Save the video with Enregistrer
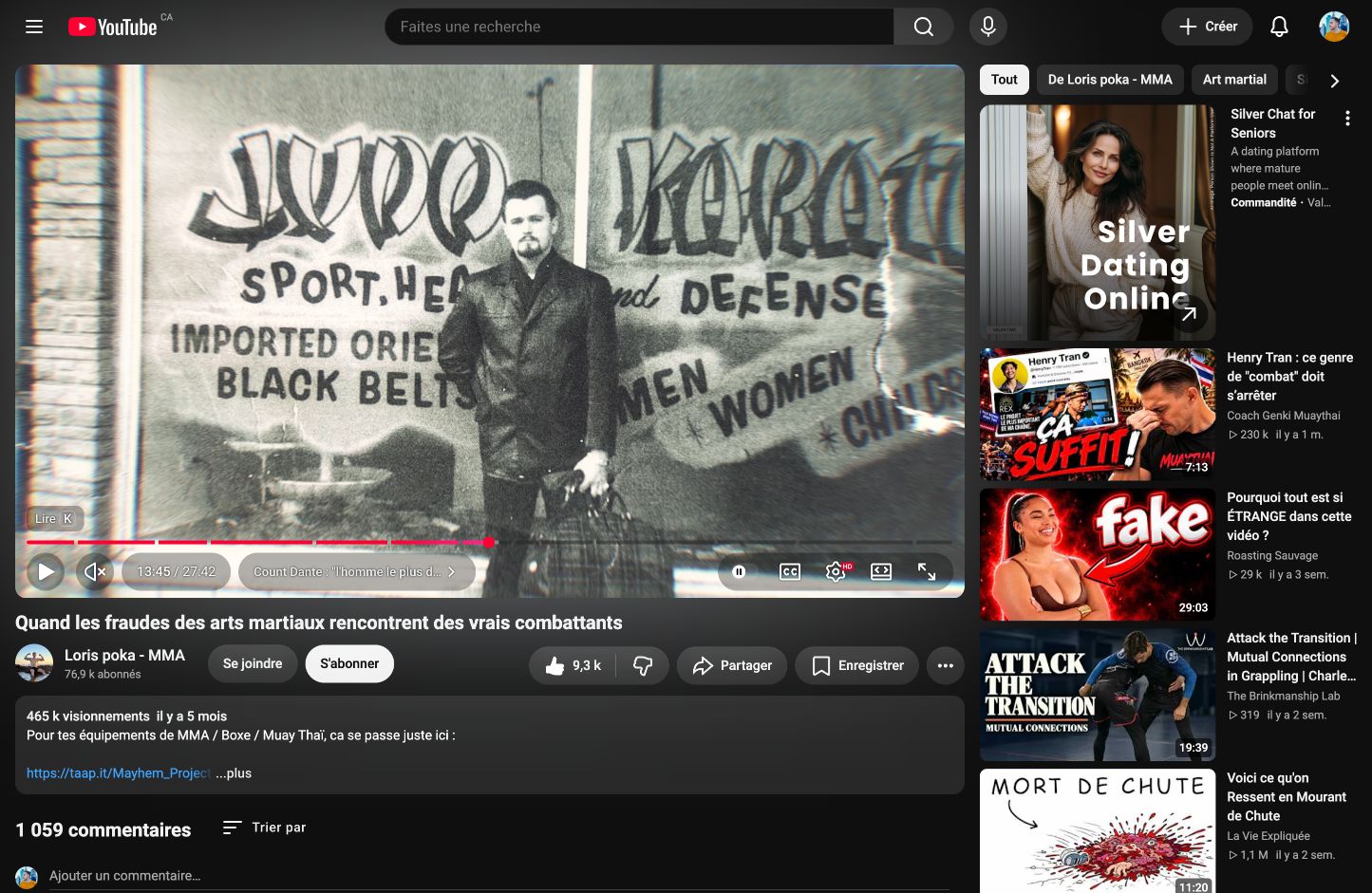This screenshot has height=893, width=1372. click(x=856, y=666)
